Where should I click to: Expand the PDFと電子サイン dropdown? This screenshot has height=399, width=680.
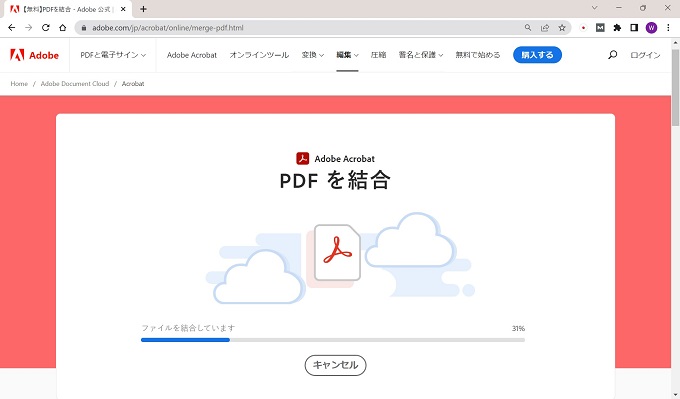click(x=113, y=55)
